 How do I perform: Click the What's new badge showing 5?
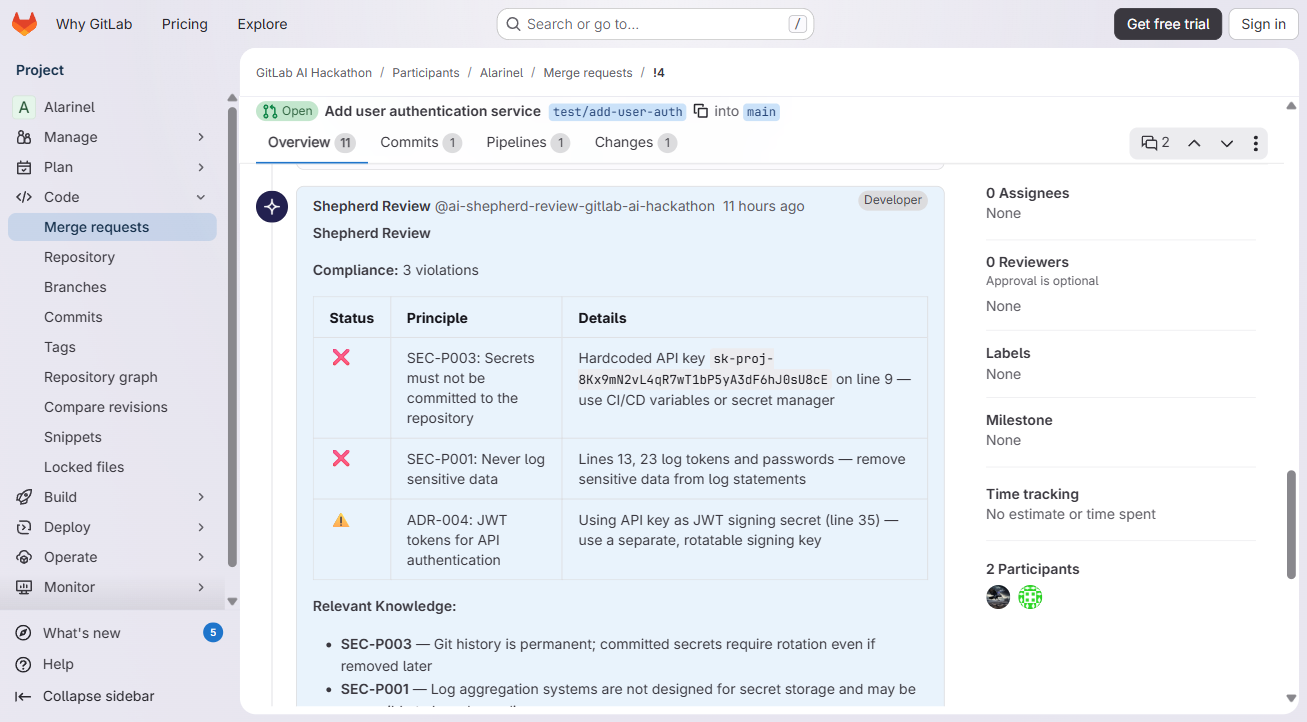(x=212, y=633)
